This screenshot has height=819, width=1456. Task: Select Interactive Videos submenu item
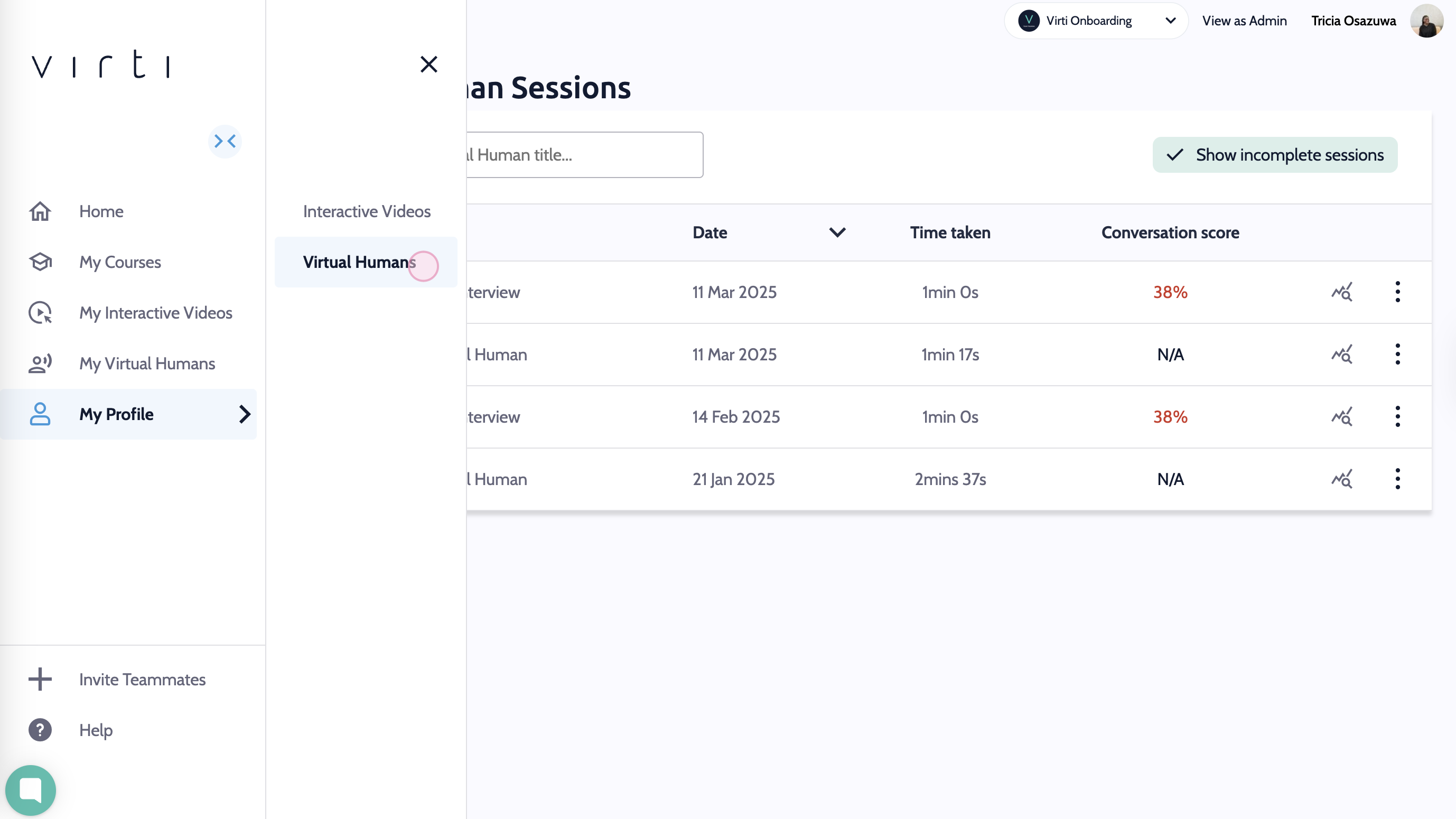(x=366, y=211)
